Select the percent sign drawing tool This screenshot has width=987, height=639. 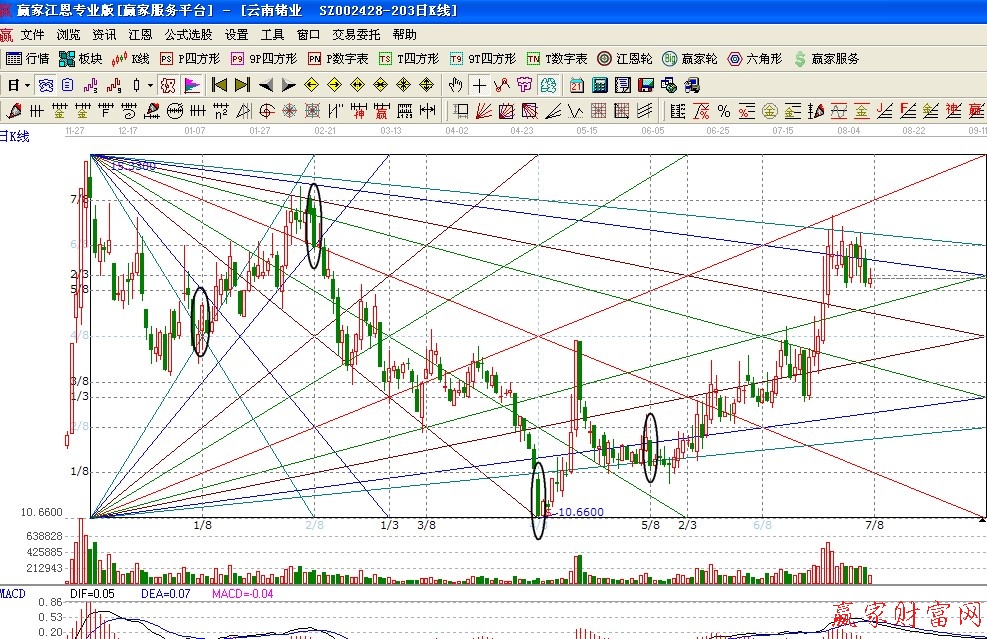click(723, 110)
